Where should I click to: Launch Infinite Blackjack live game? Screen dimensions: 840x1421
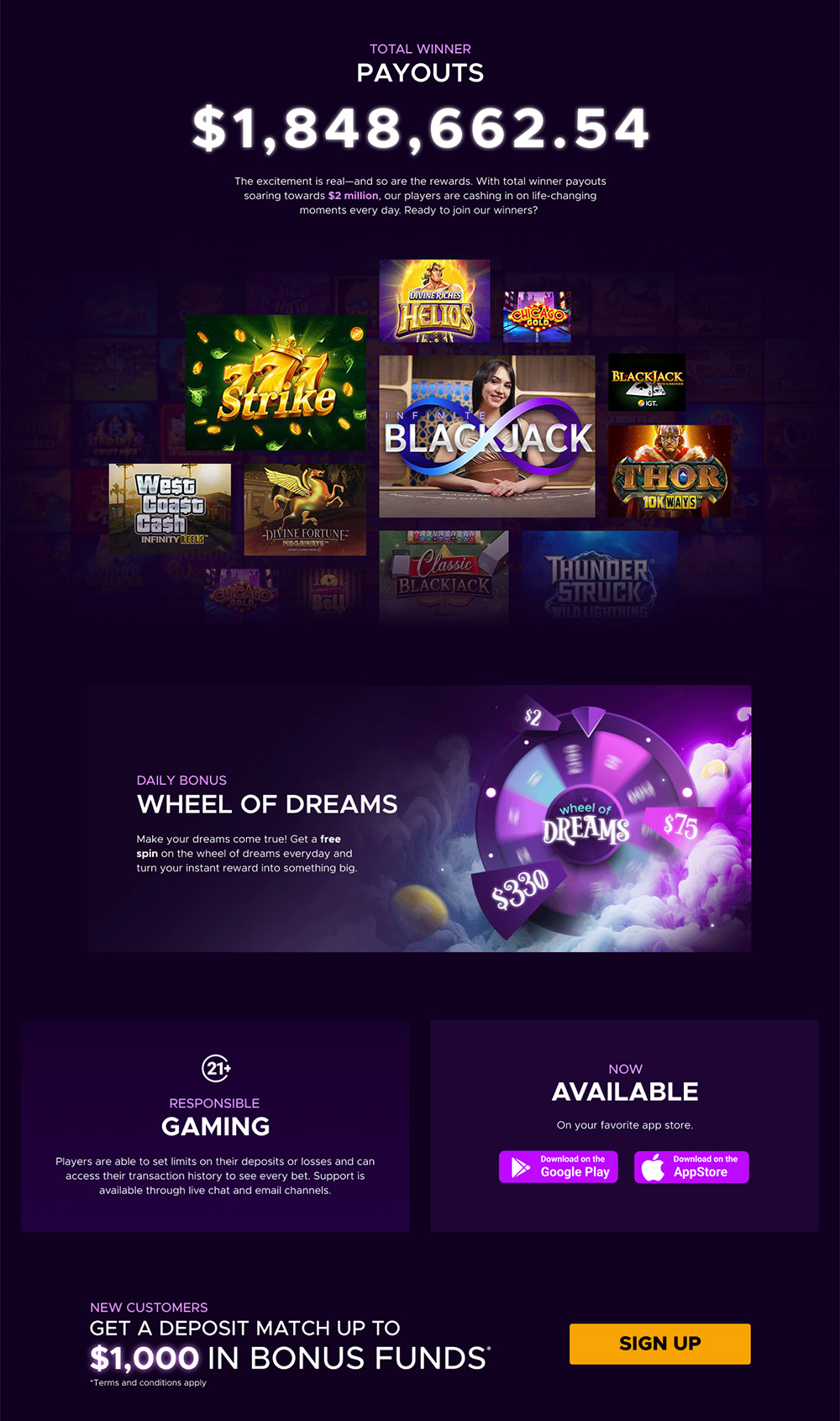click(487, 436)
